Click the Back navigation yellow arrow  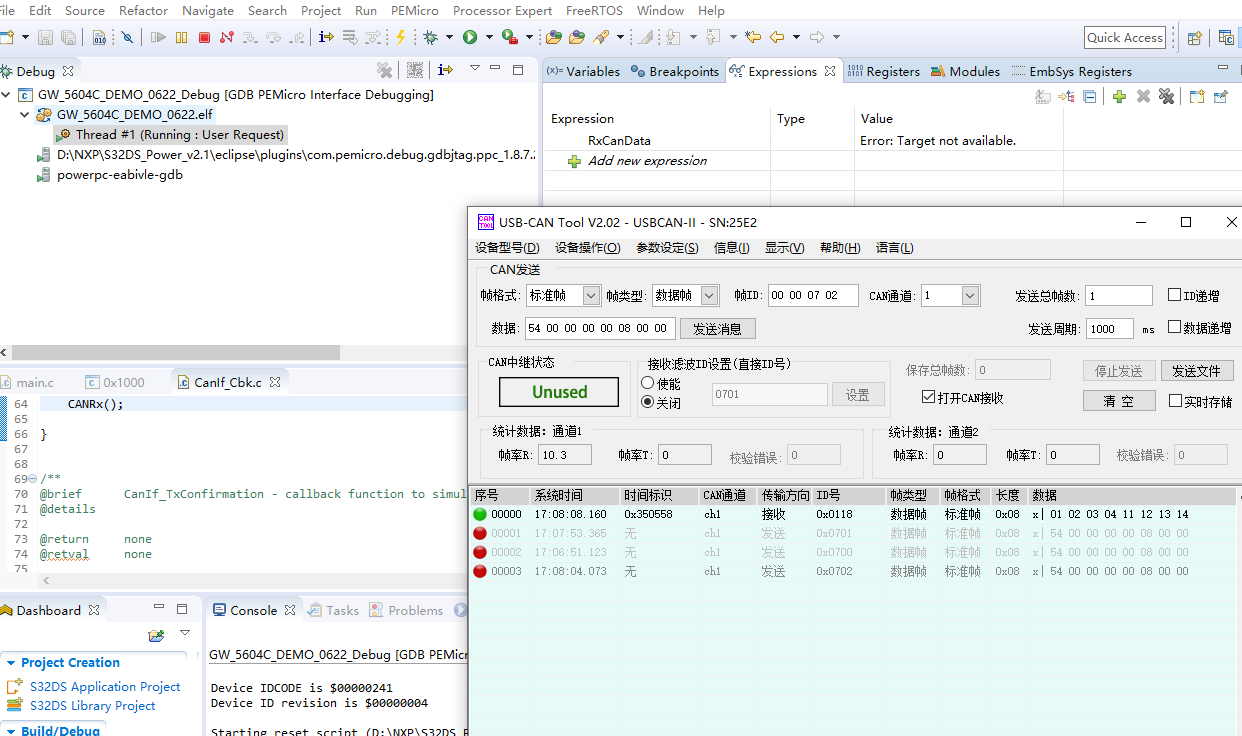click(776, 37)
